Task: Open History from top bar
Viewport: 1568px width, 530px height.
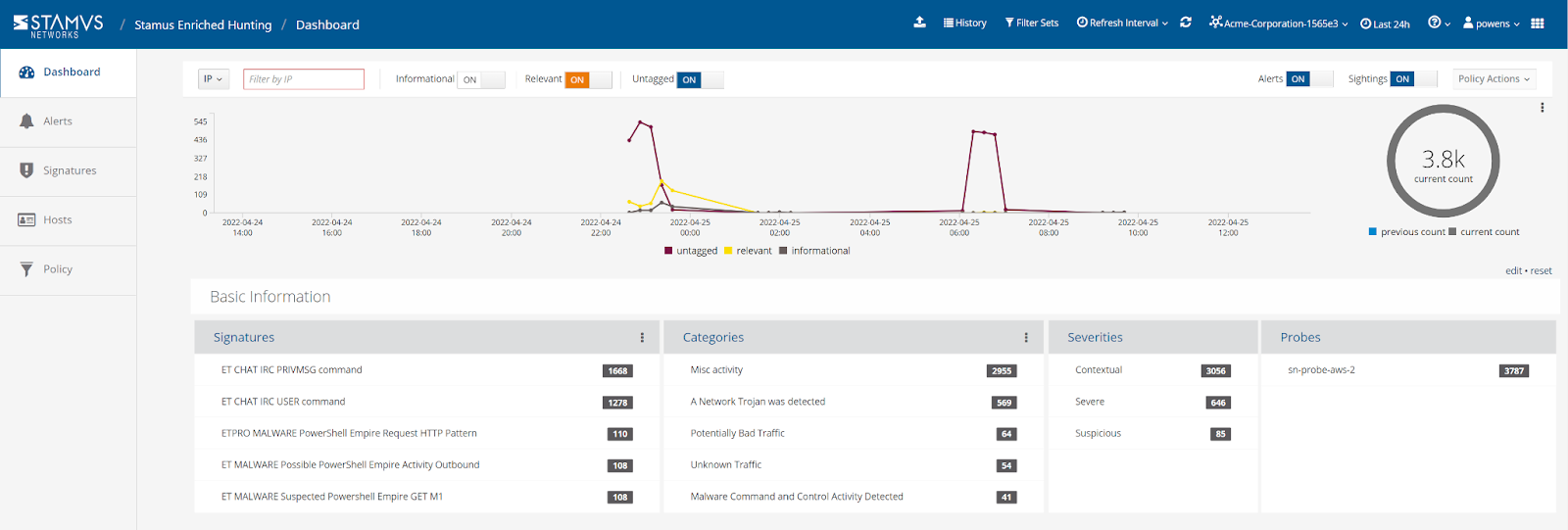Action: tap(965, 24)
